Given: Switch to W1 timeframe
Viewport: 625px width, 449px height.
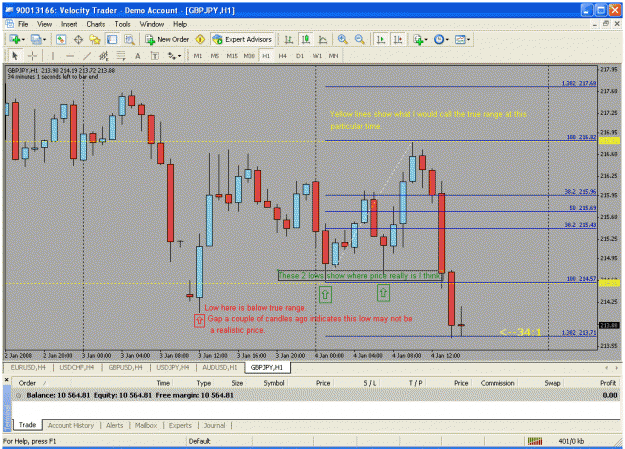Looking at the screenshot, I should coord(317,56).
